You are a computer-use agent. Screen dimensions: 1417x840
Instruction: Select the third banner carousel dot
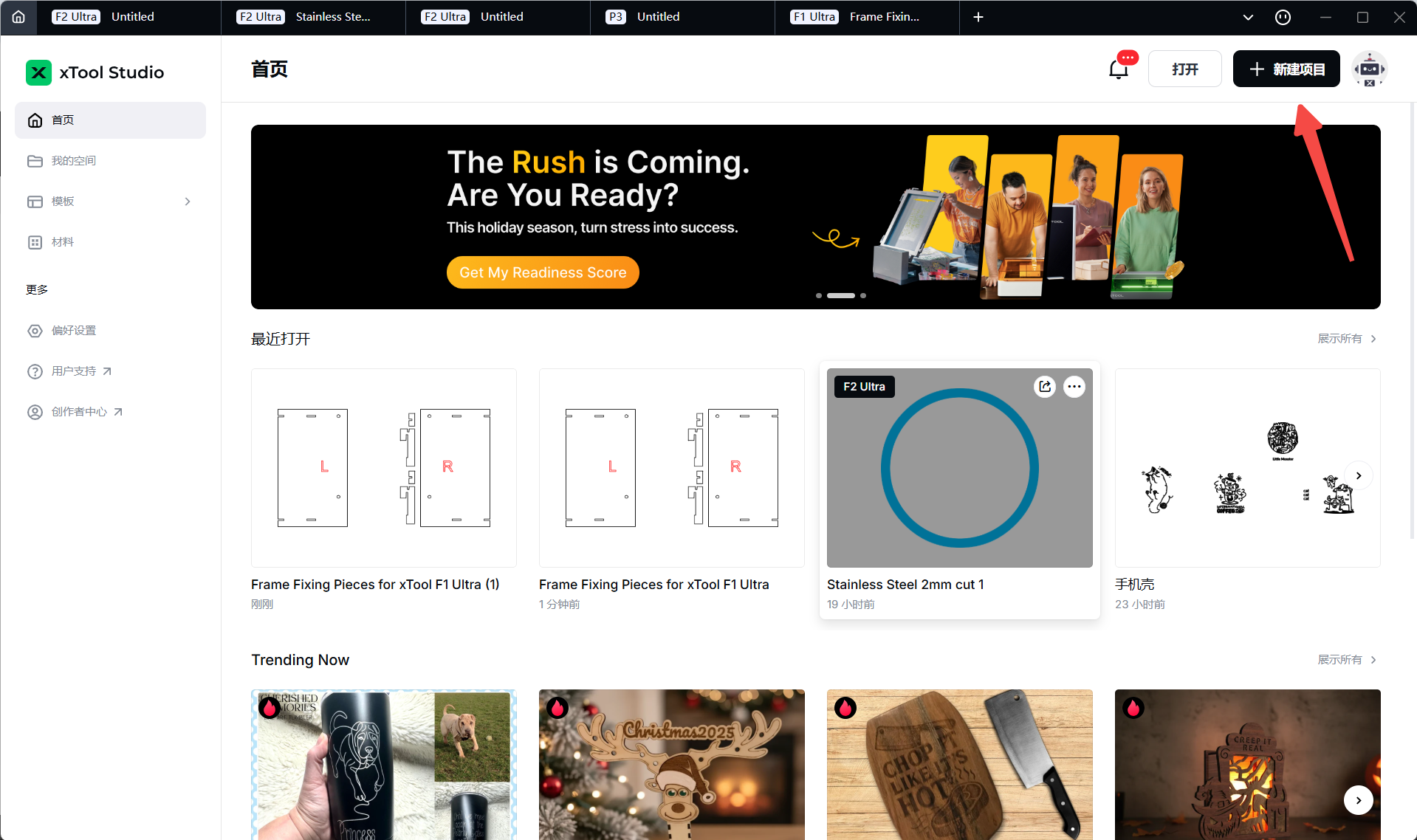coord(863,295)
